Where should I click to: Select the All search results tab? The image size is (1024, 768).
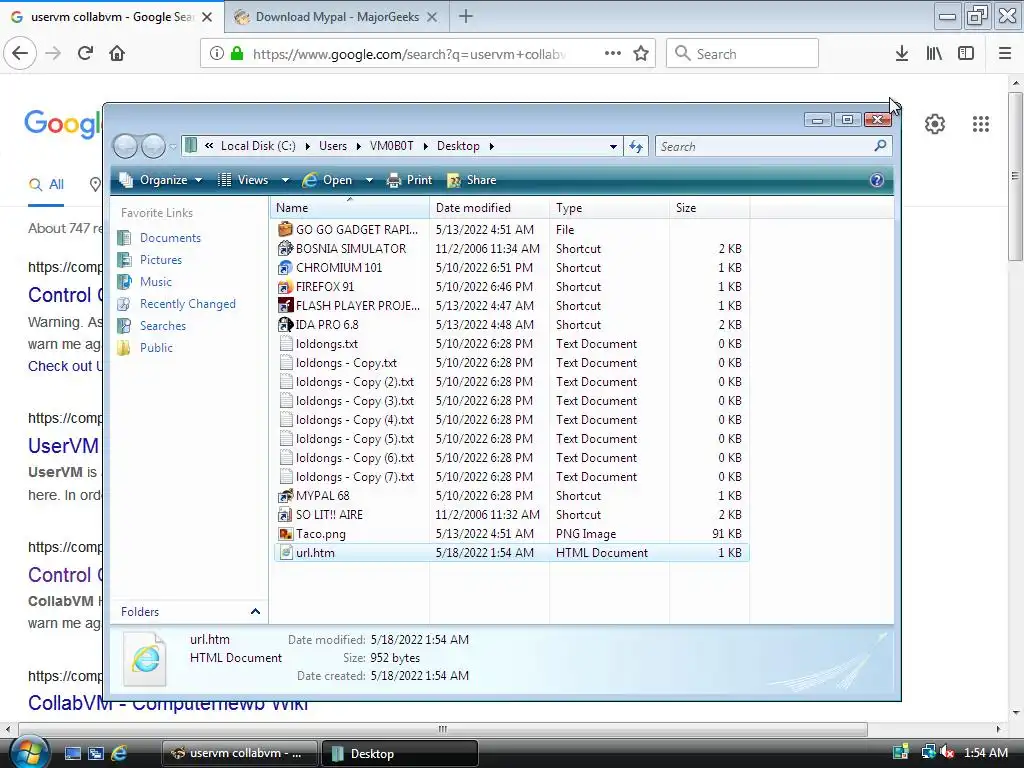(x=46, y=185)
